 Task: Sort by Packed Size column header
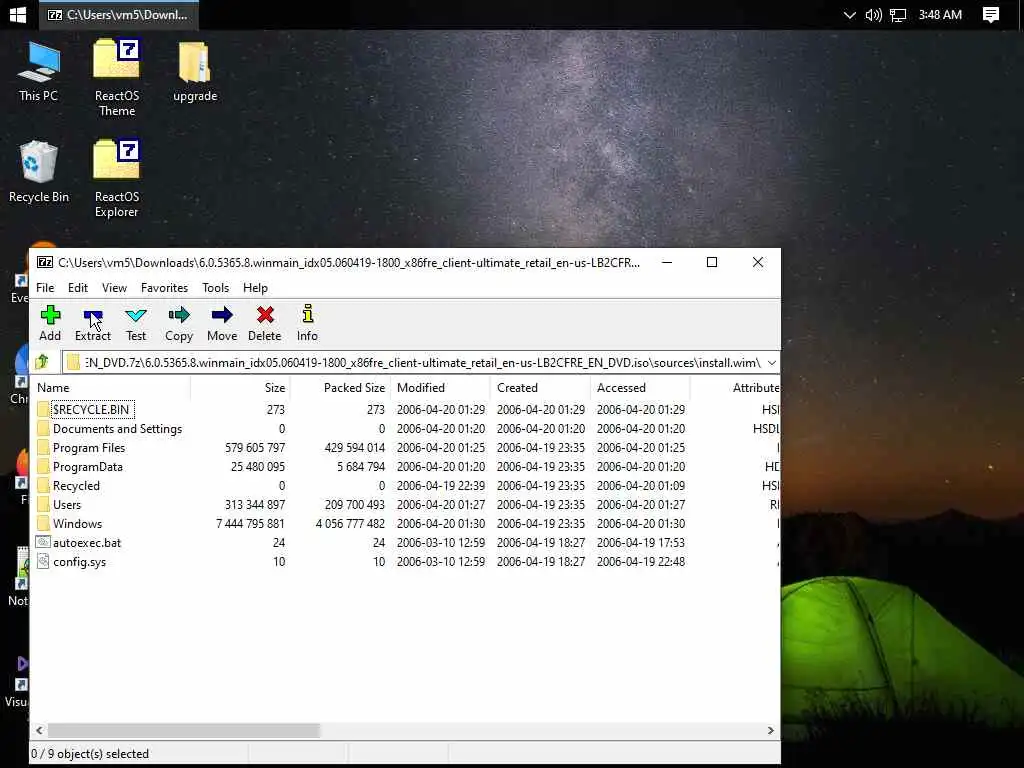click(x=340, y=388)
